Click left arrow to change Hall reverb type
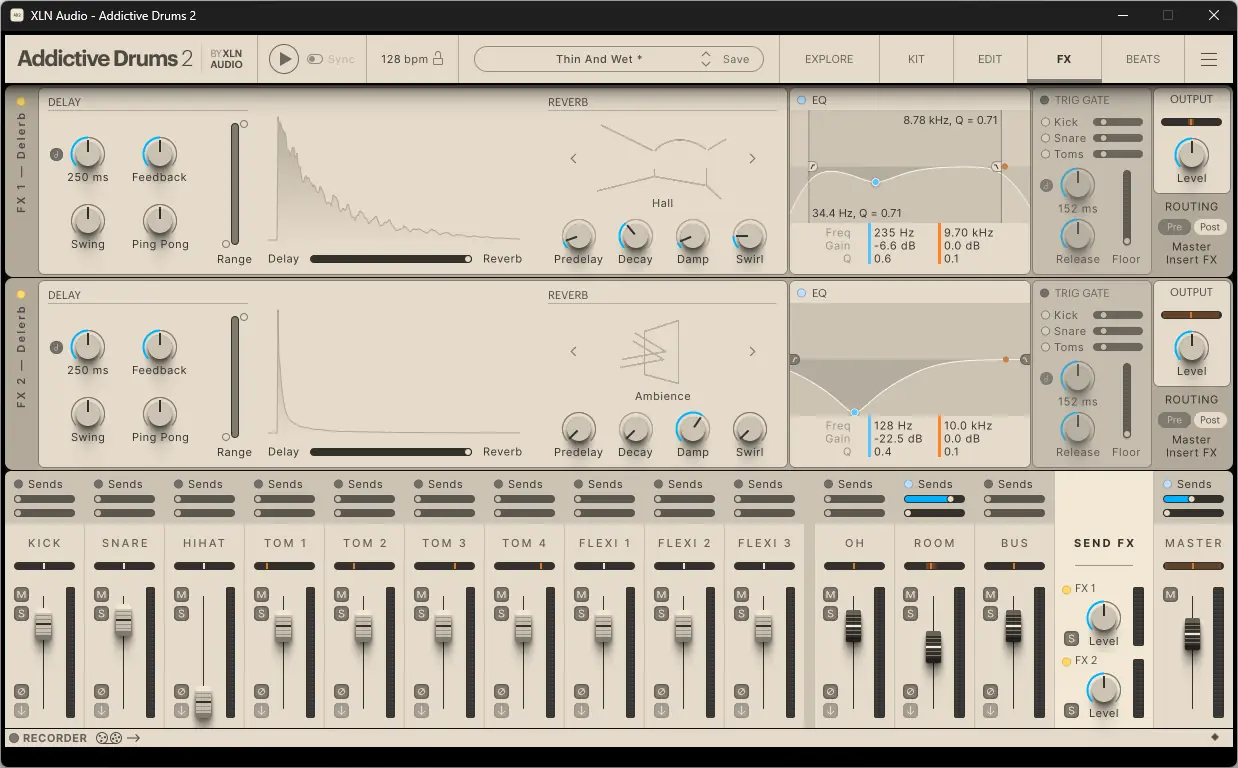This screenshot has width=1238, height=768. click(x=573, y=158)
